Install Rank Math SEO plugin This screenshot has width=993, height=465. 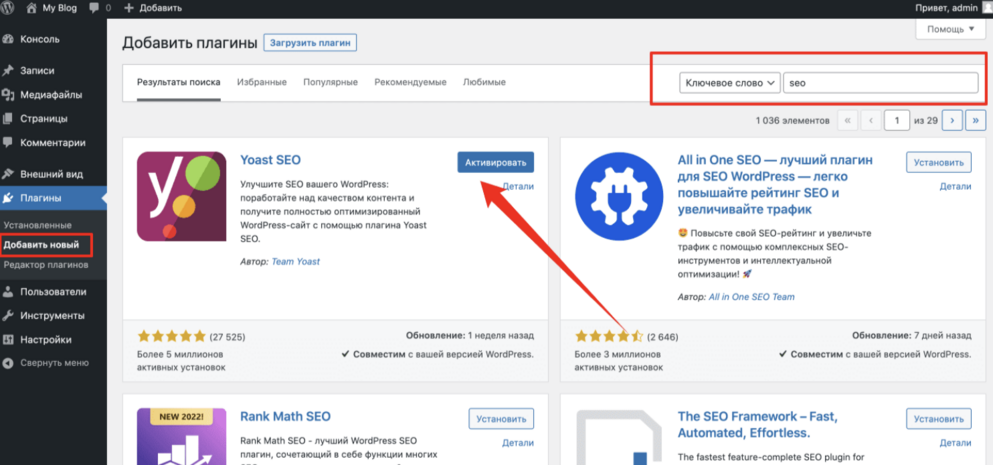click(x=501, y=419)
